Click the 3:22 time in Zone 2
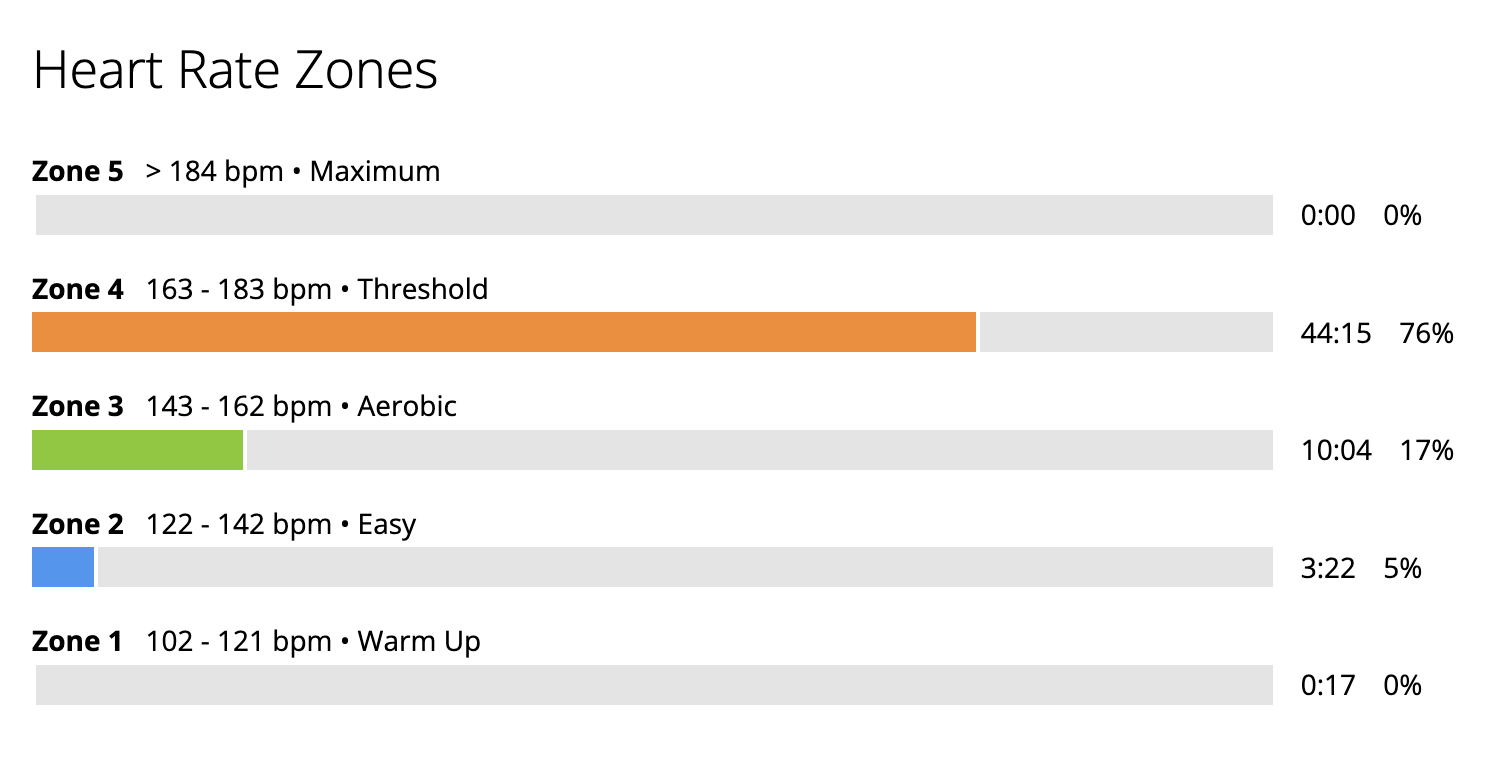The height and width of the screenshot is (768, 1512). click(1329, 569)
